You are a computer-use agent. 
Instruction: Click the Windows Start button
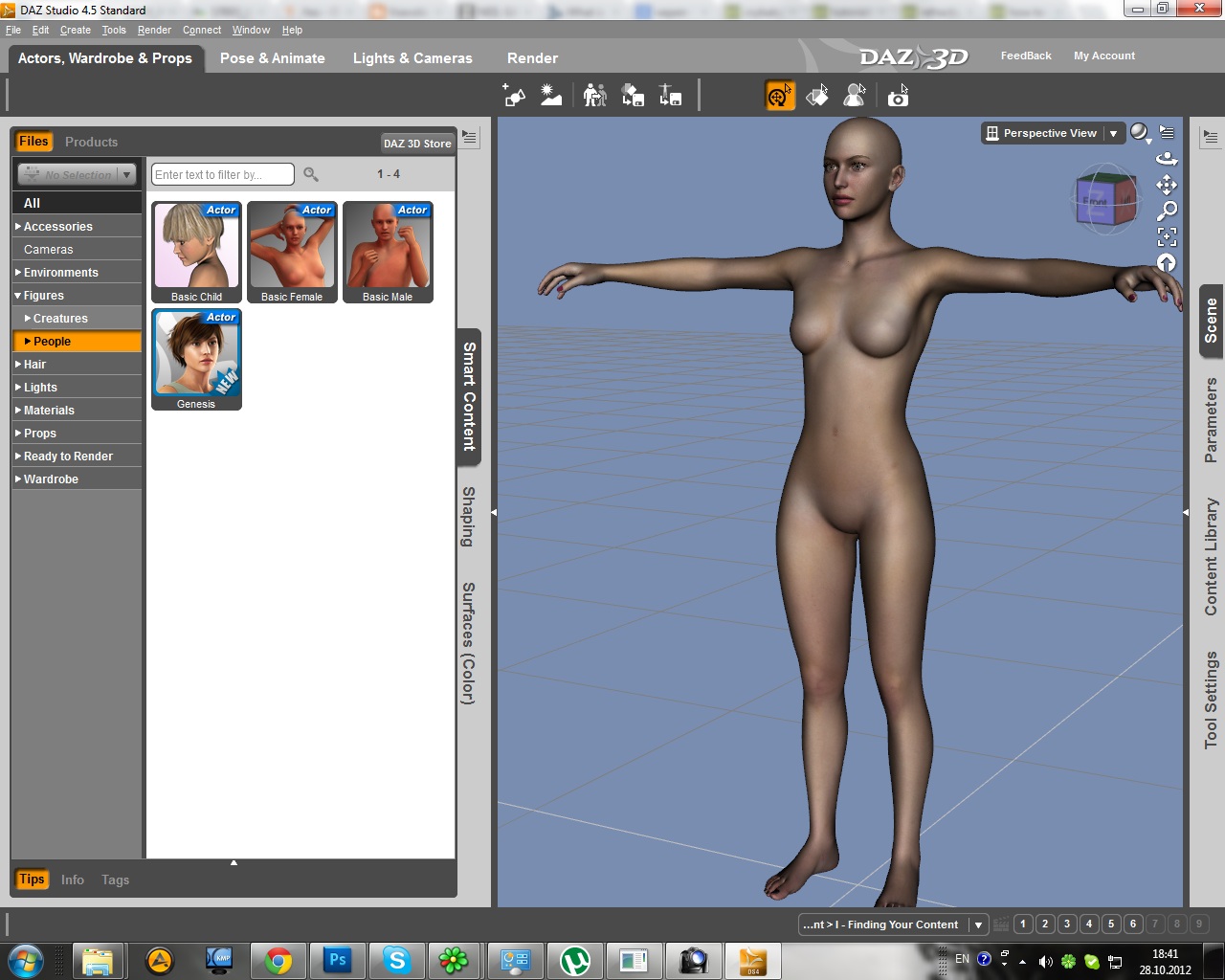(x=24, y=960)
